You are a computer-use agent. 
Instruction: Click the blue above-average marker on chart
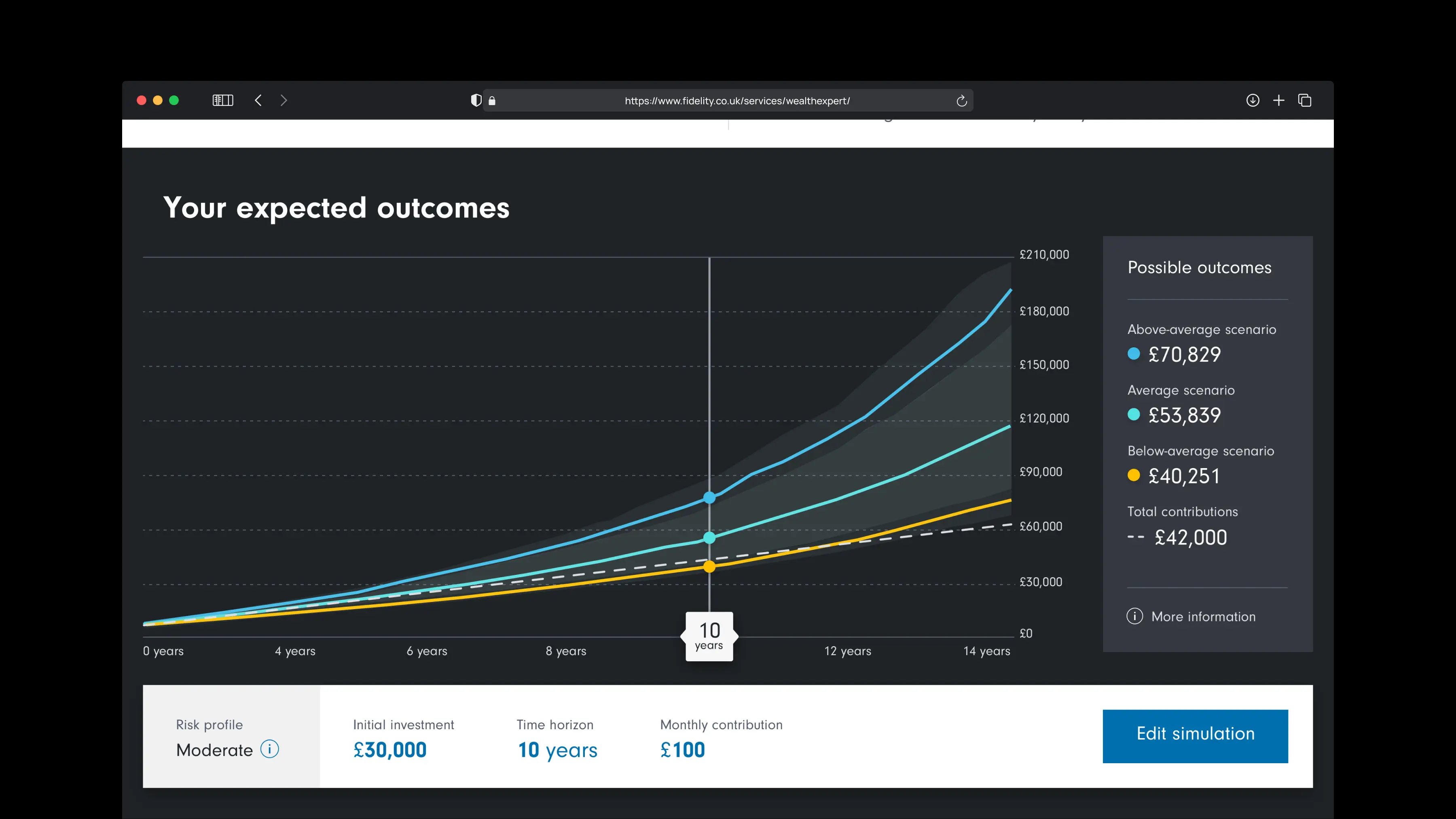click(709, 498)
